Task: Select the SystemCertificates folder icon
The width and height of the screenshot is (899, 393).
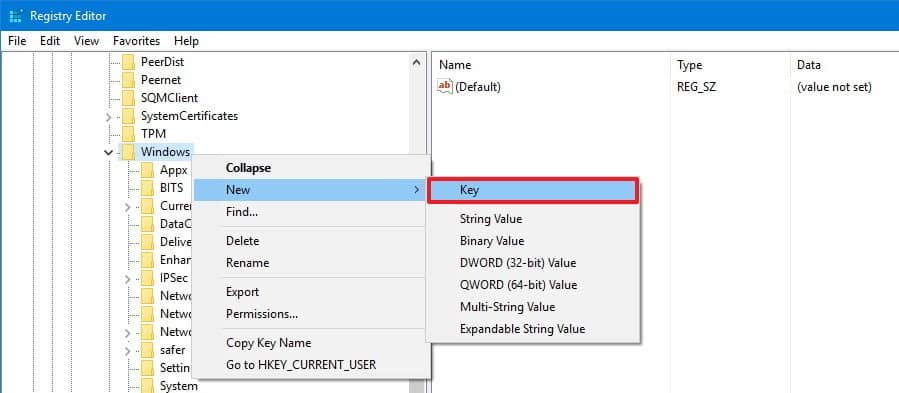Action: [x=128, y=116]
